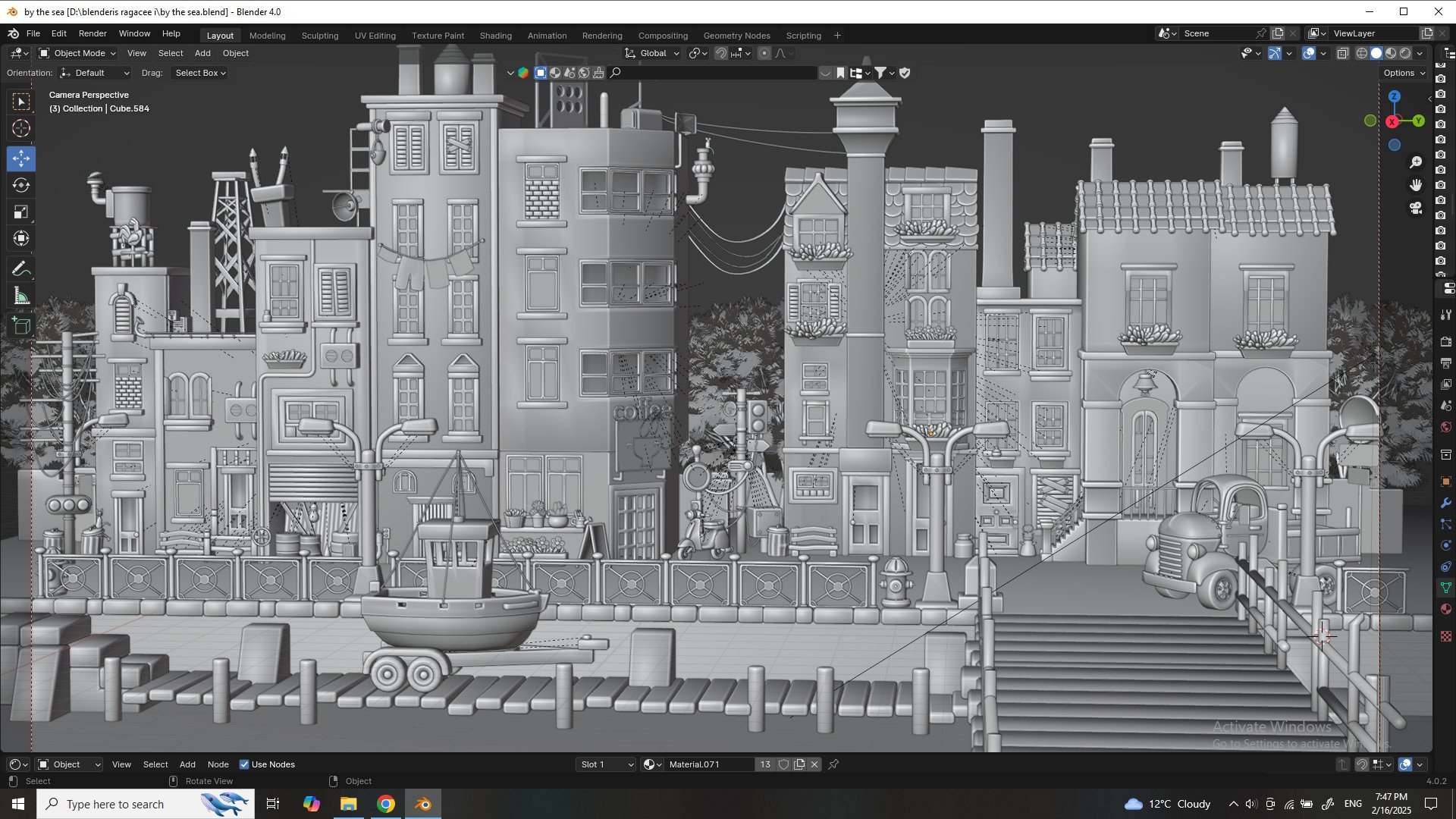
Task: Switch to Material Preview shading
Action: [1391, 53]
